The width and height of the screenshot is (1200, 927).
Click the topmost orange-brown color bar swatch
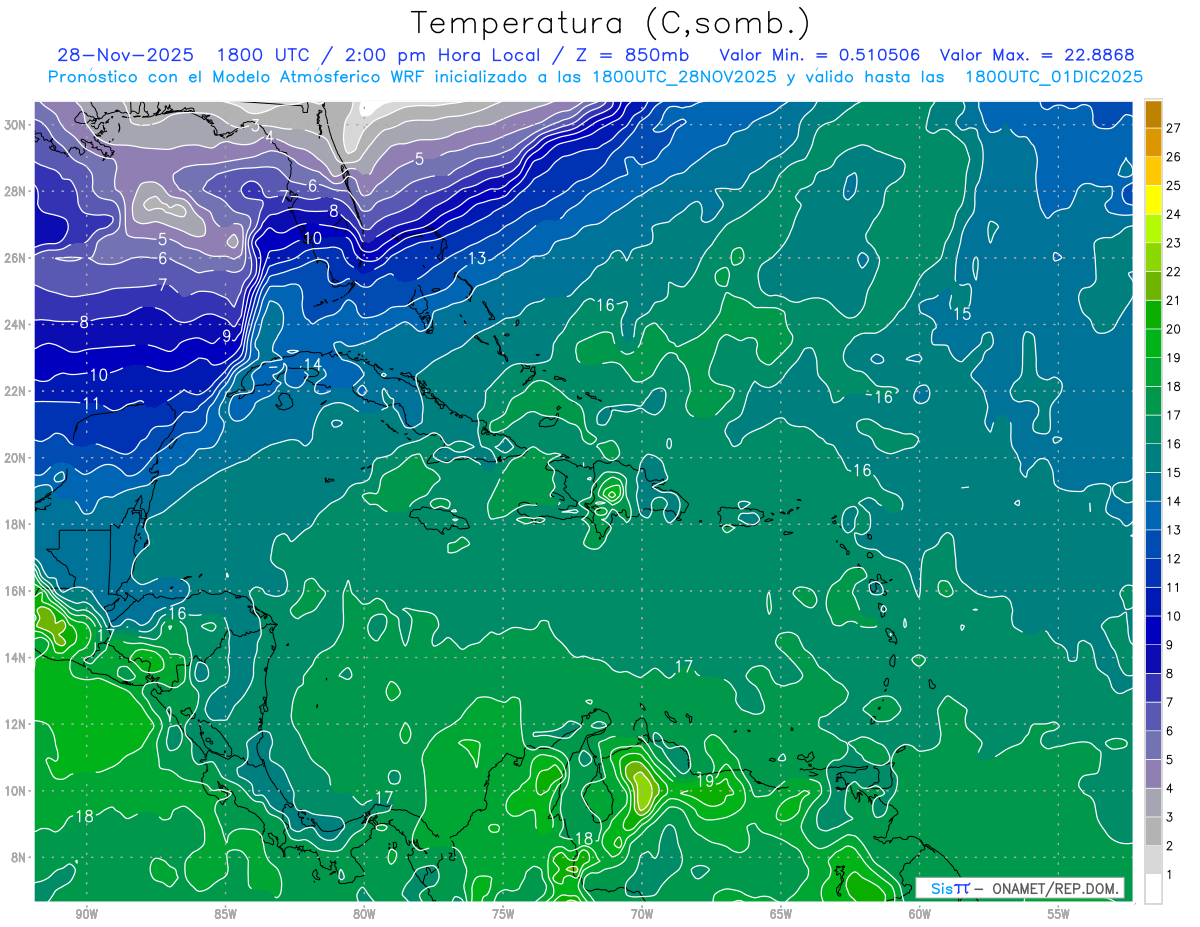(x=1153, y=113)
